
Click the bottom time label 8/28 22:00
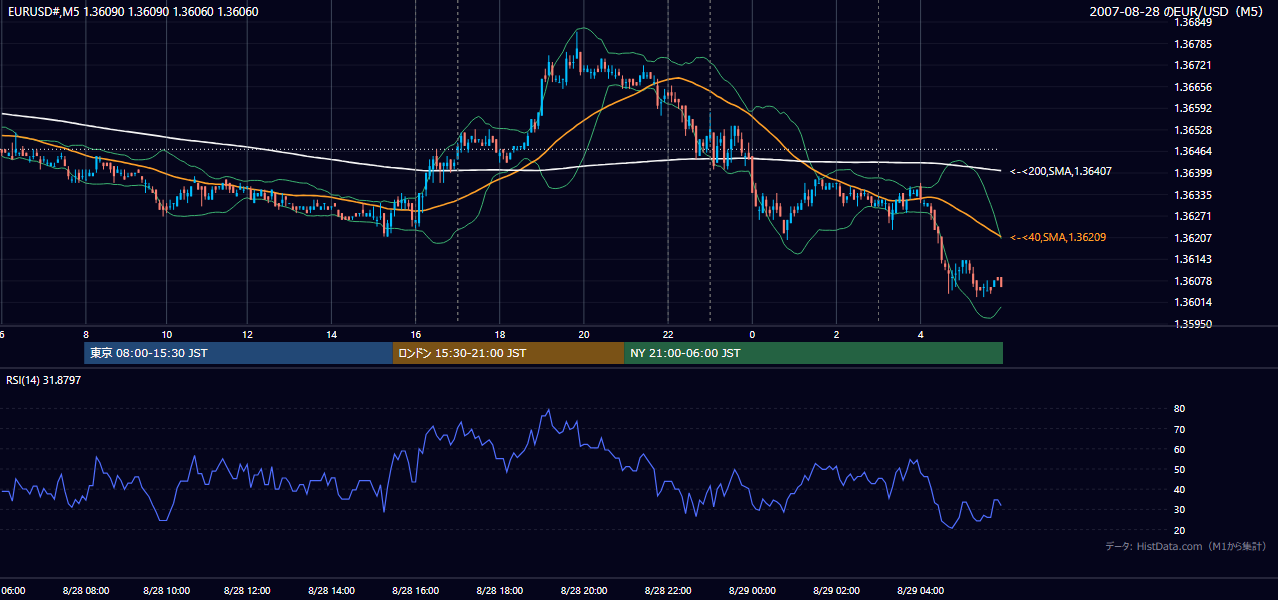pos(667,590)
